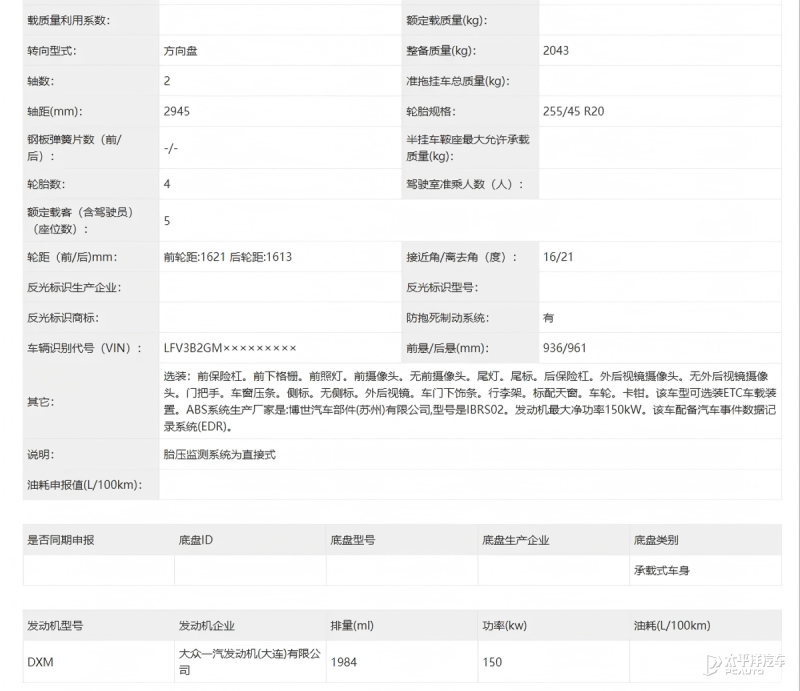Select the power value 150
Image resolution: width=800 pixels, height=691 pixels.
491,662
